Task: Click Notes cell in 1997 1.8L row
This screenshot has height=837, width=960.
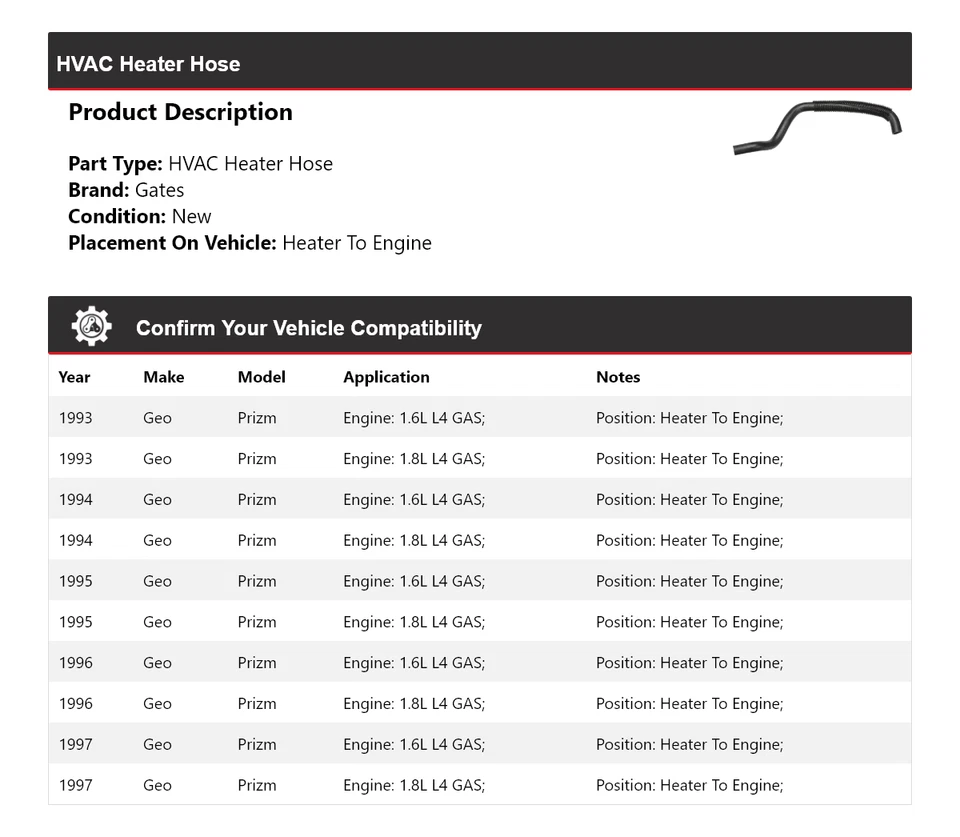Action: pyautogui.click(x=689, y=786)
